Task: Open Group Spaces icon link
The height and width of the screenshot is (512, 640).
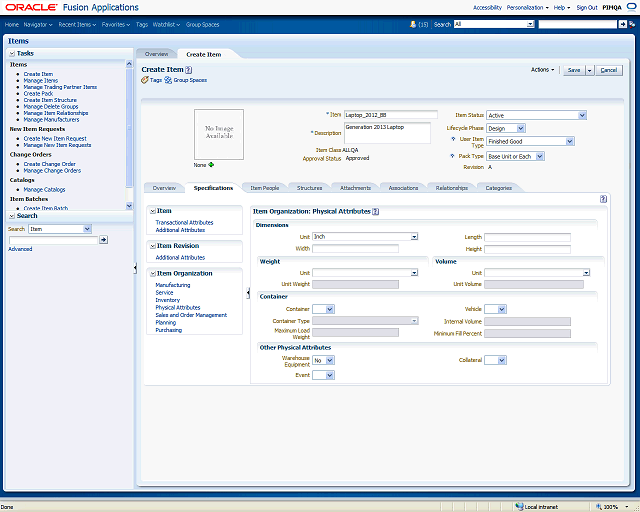Action: 169,79
